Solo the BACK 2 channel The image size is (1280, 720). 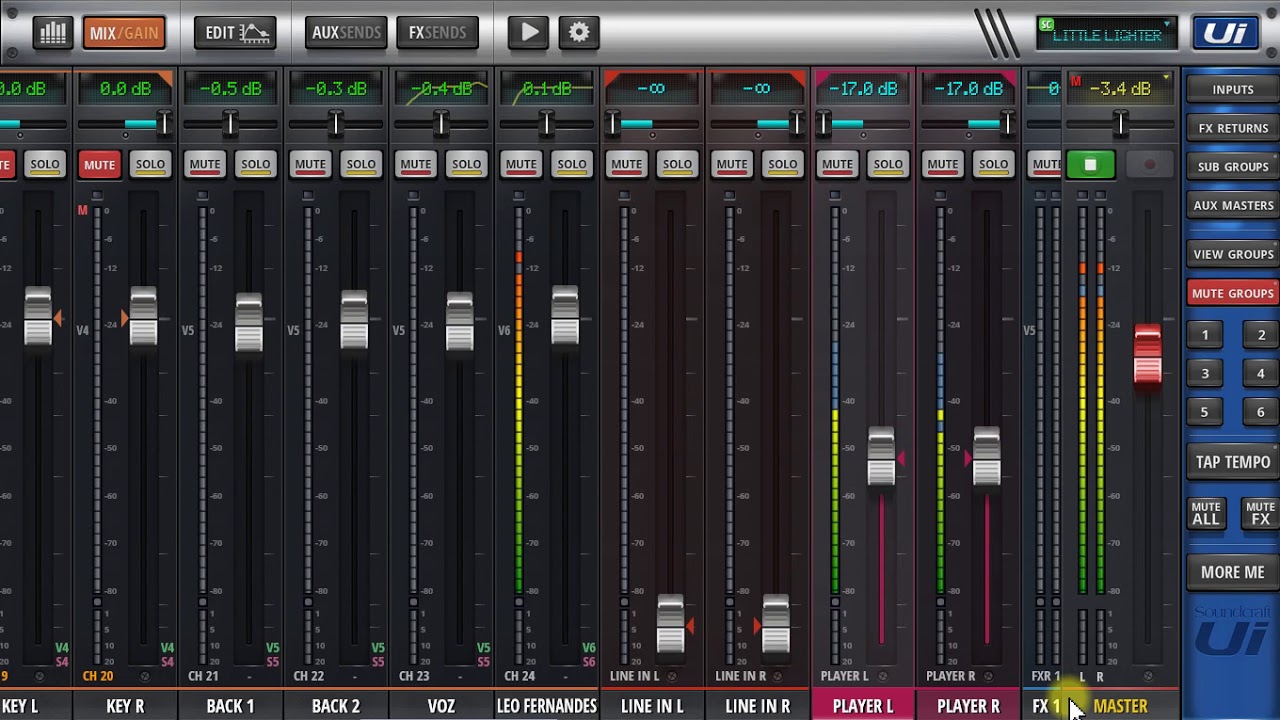[361, 164]
